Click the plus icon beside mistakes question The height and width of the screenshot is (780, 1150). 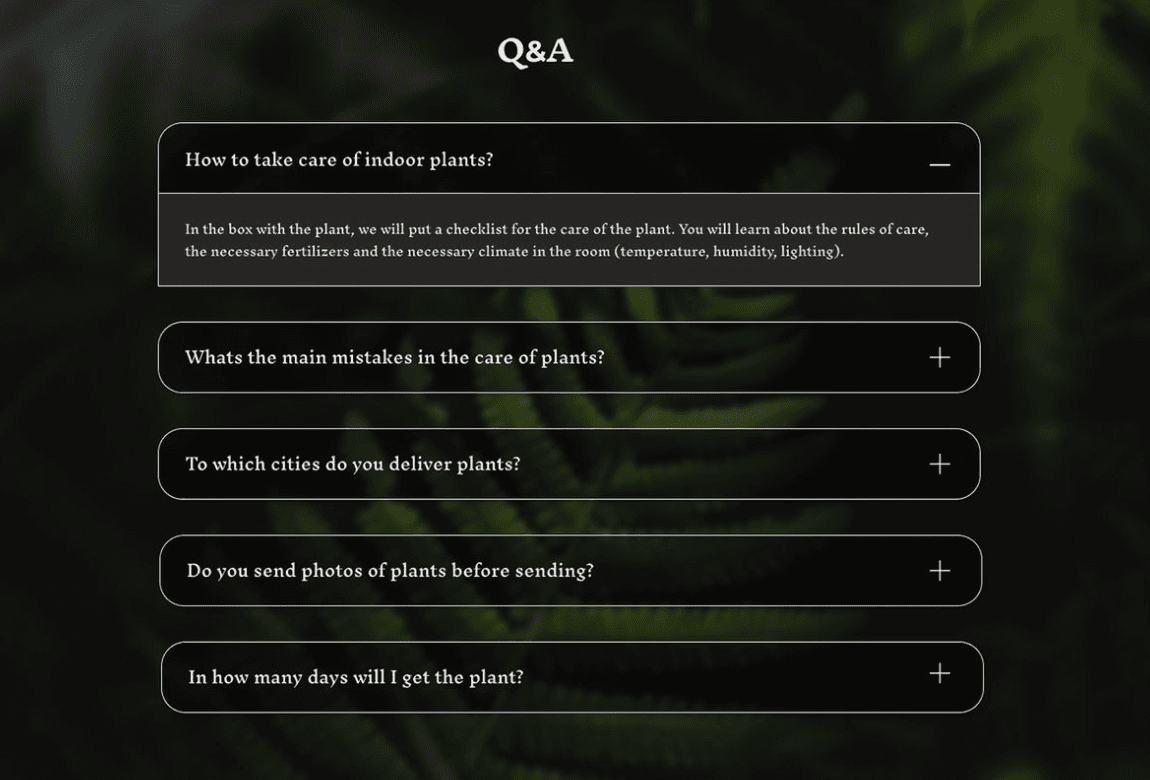click(938, 357)
